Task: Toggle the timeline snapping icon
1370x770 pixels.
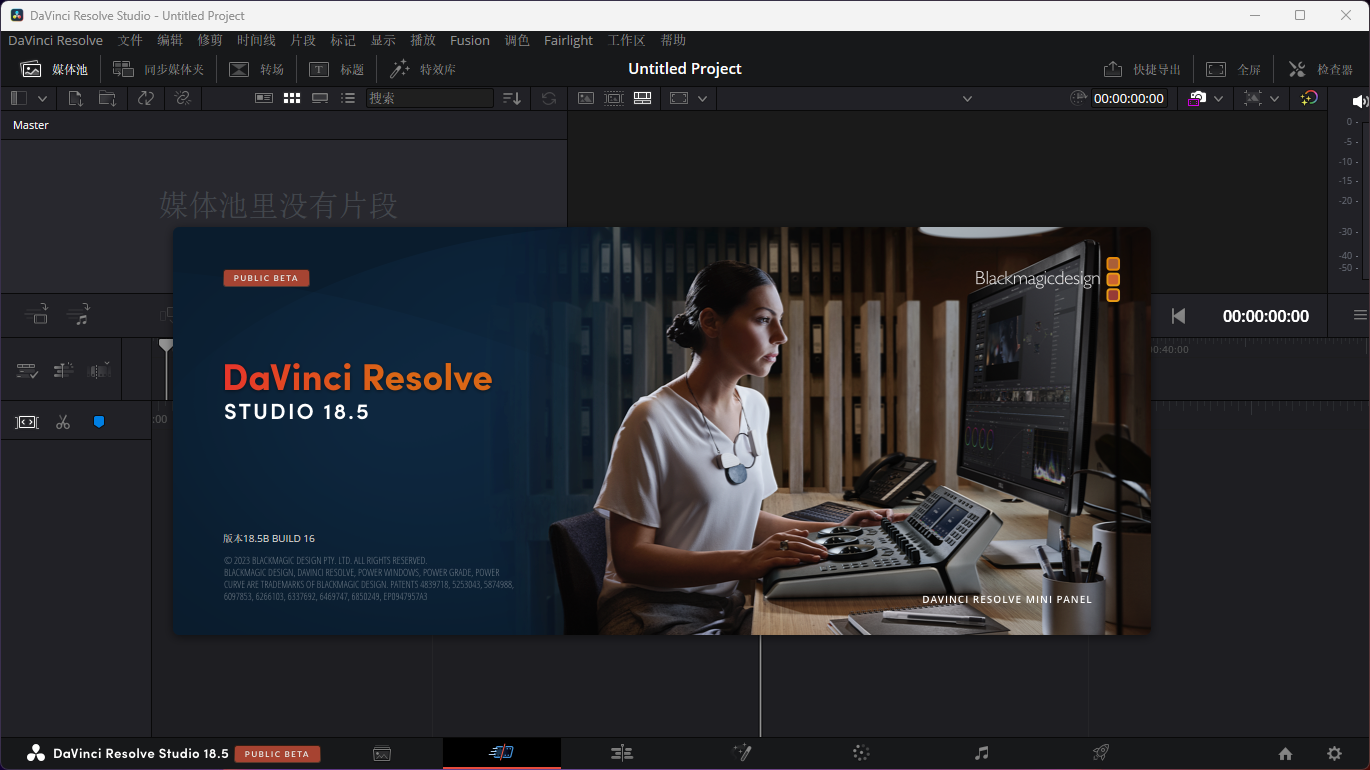Action: point(63,371)
